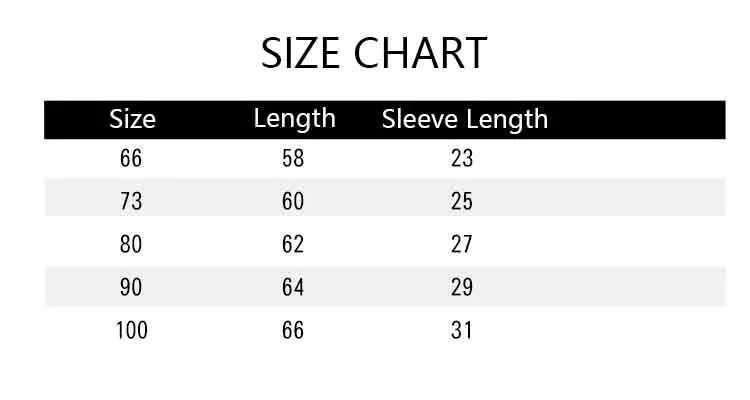Viewport: 750px width, 400px height.
Task: Click length value 64
Action: (293, 287)
